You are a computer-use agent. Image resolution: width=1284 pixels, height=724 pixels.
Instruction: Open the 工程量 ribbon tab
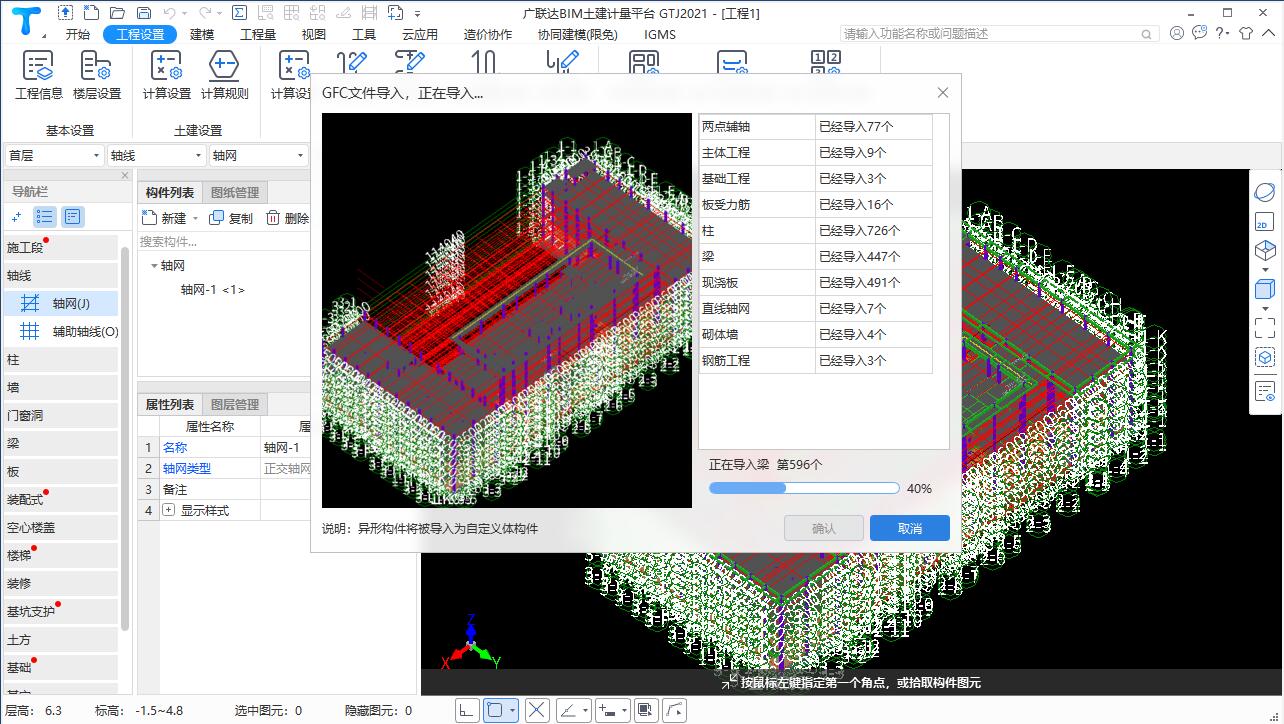(x=258, y=34)
